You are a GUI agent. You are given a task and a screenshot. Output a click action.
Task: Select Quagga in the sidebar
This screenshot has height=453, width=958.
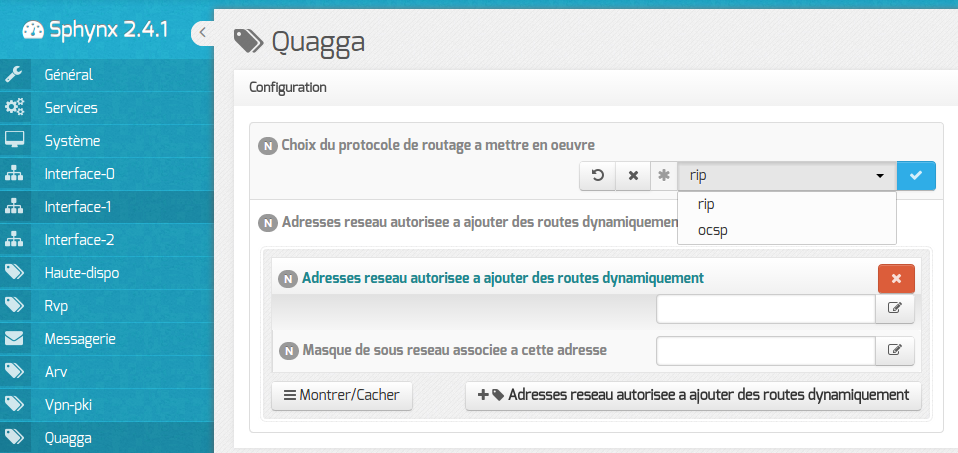pos(107,438)
